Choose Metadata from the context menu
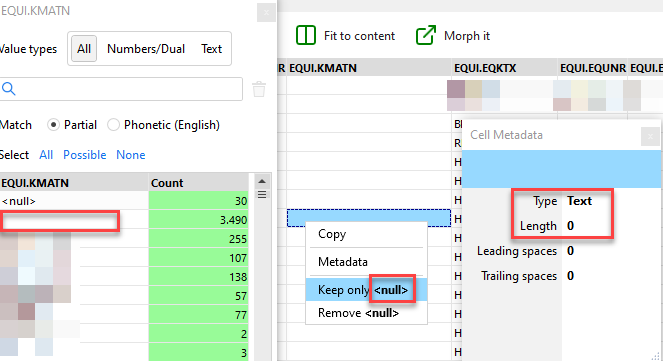Screen dimensions: 663x361 (x=366, y=262)
